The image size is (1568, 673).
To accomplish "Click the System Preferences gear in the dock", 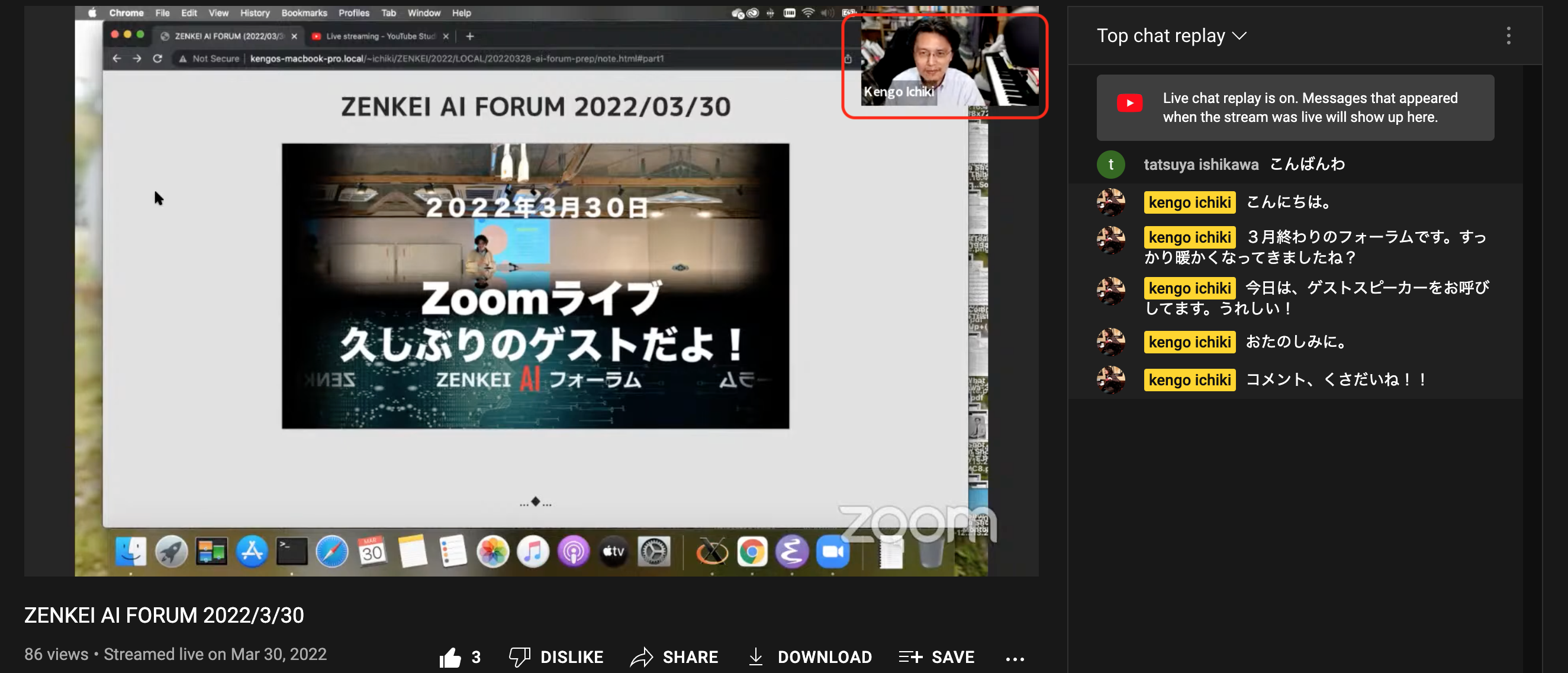I will click(x=653, y=552).
